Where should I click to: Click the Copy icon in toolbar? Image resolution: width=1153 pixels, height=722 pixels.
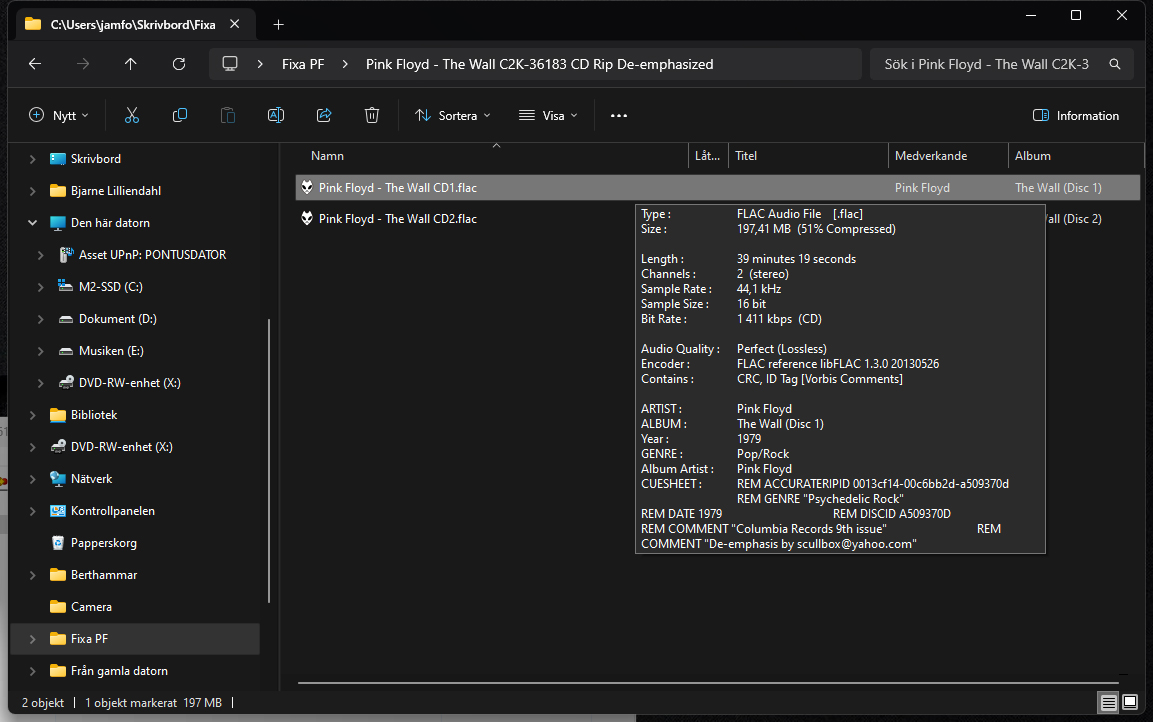coord(179,115)
